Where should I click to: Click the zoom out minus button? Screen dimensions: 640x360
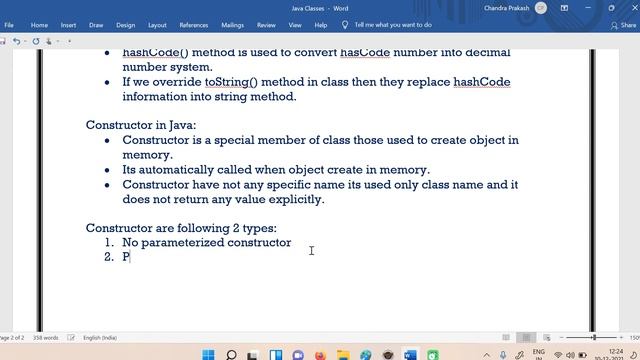tap(561, 338)
